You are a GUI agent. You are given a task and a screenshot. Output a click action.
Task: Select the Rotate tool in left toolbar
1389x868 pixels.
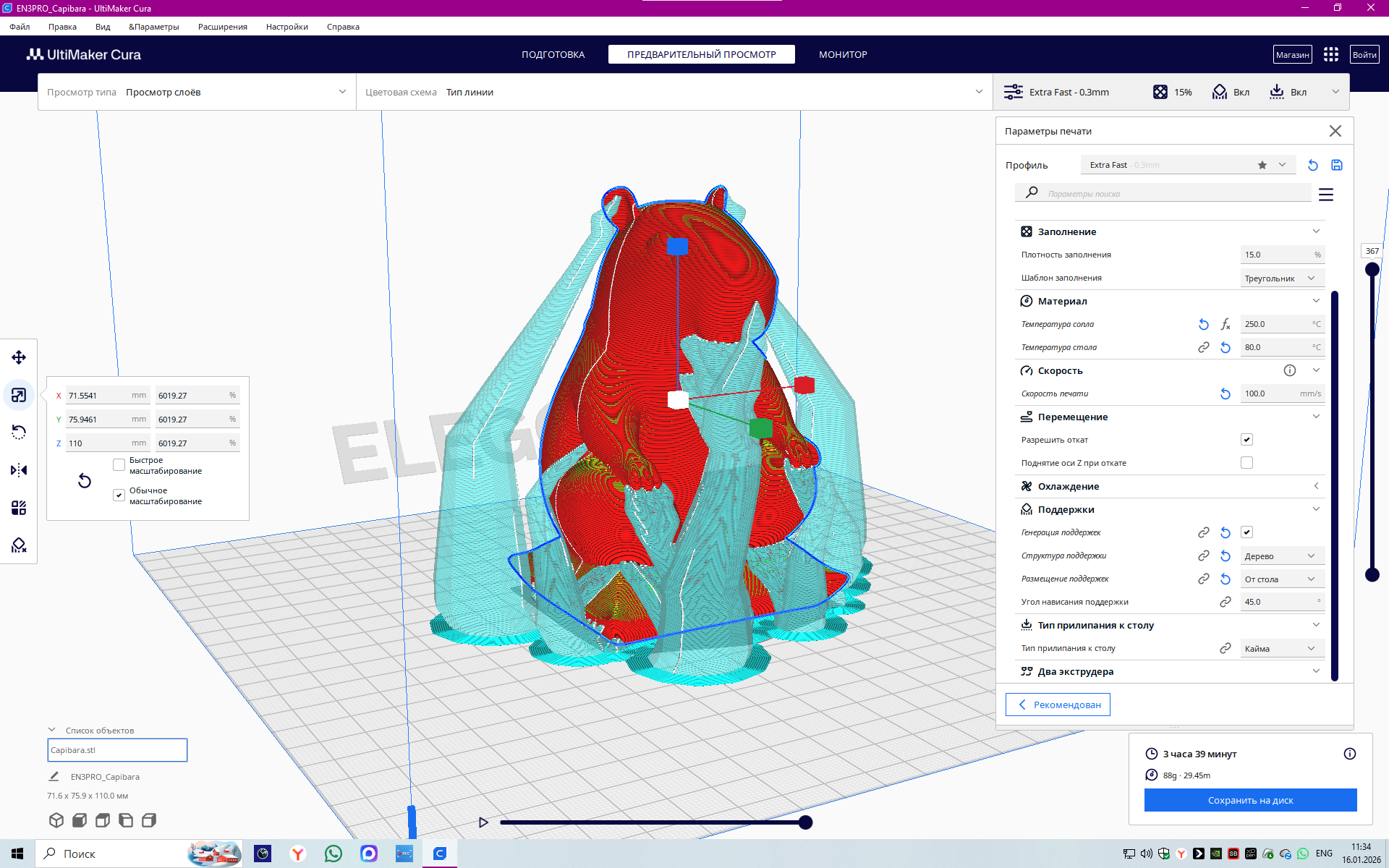pos(19,433)
